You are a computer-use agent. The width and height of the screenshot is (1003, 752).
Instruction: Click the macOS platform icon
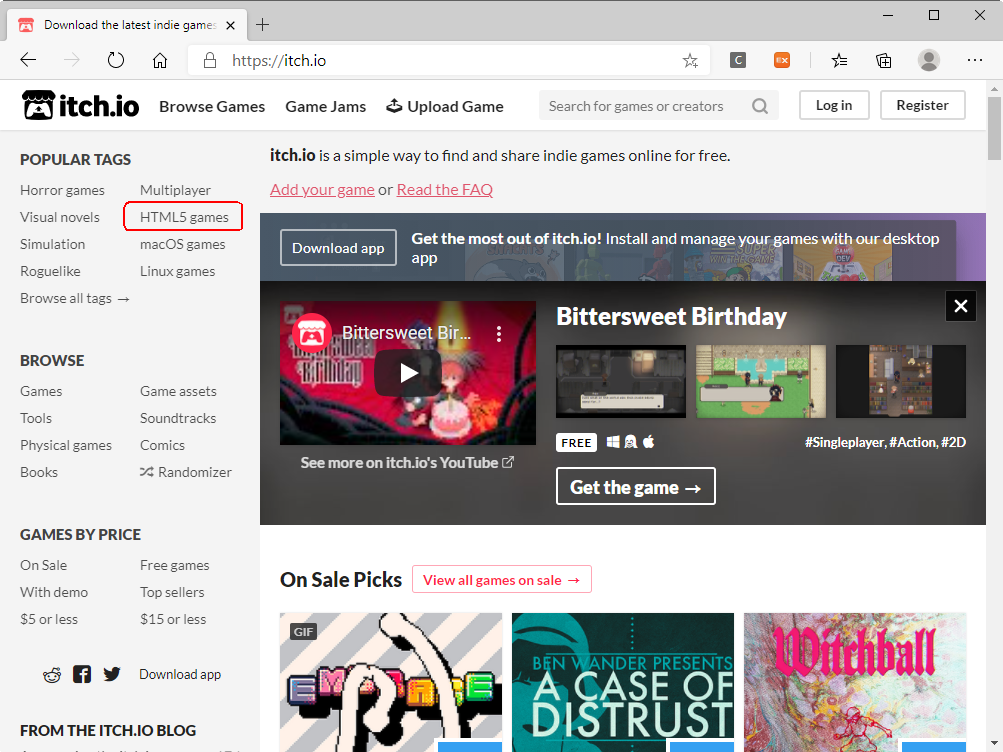(x=649, y=442)
